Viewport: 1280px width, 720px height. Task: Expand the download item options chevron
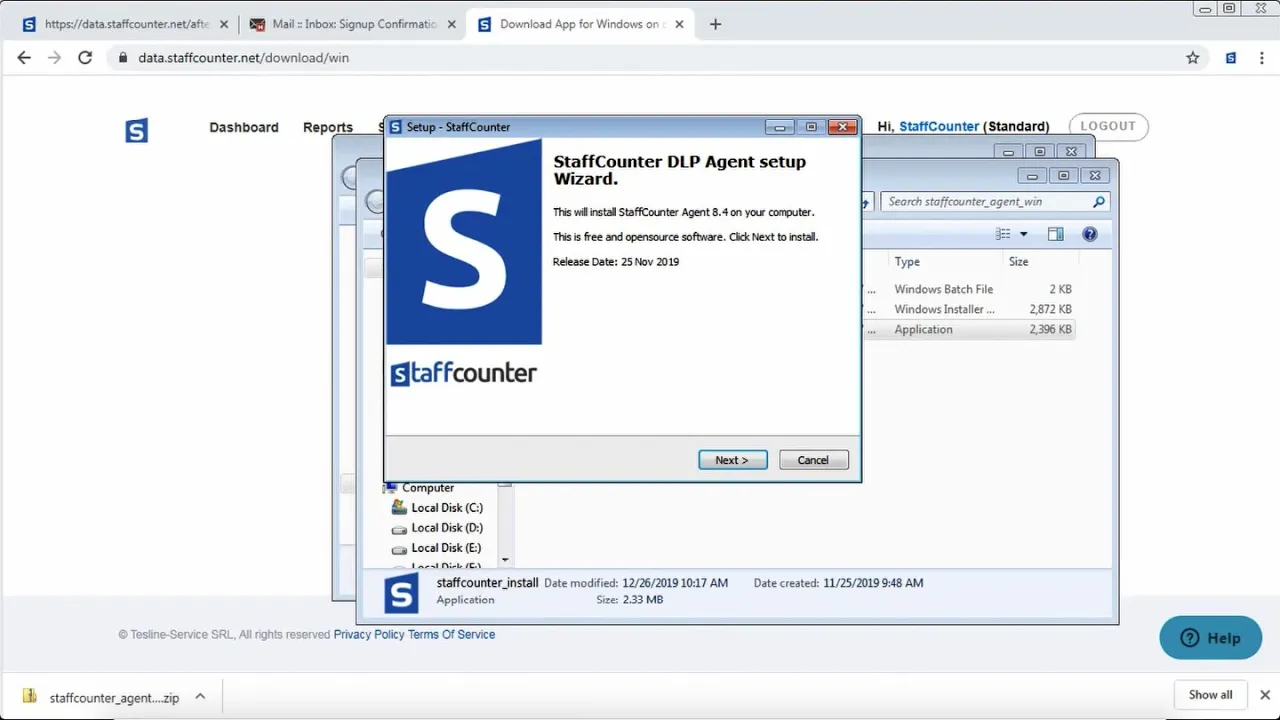(x=200, y=696)
